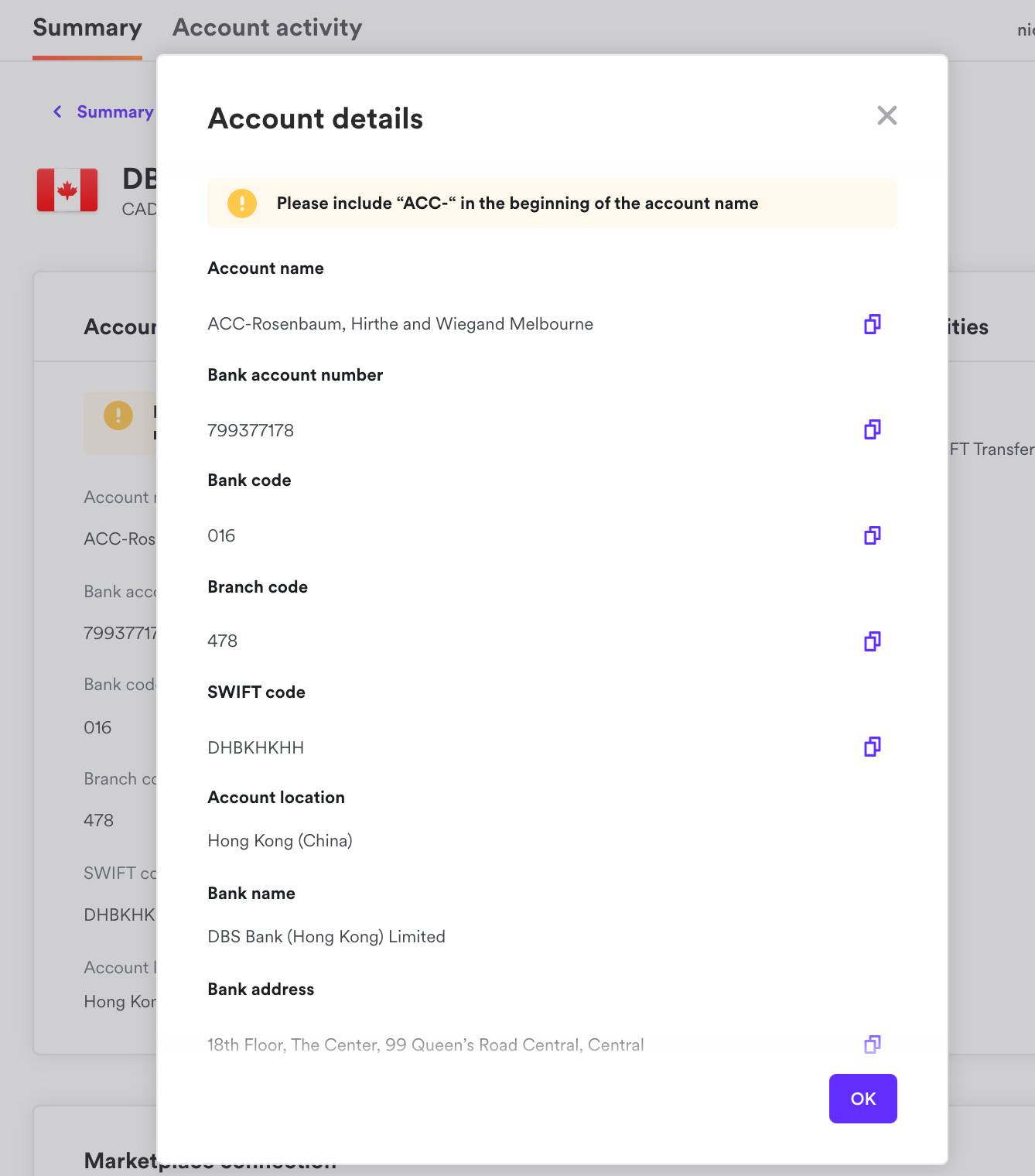Click the Account details dialog title
Viewport: 1035px width, 1176px height.
(315, 118)
